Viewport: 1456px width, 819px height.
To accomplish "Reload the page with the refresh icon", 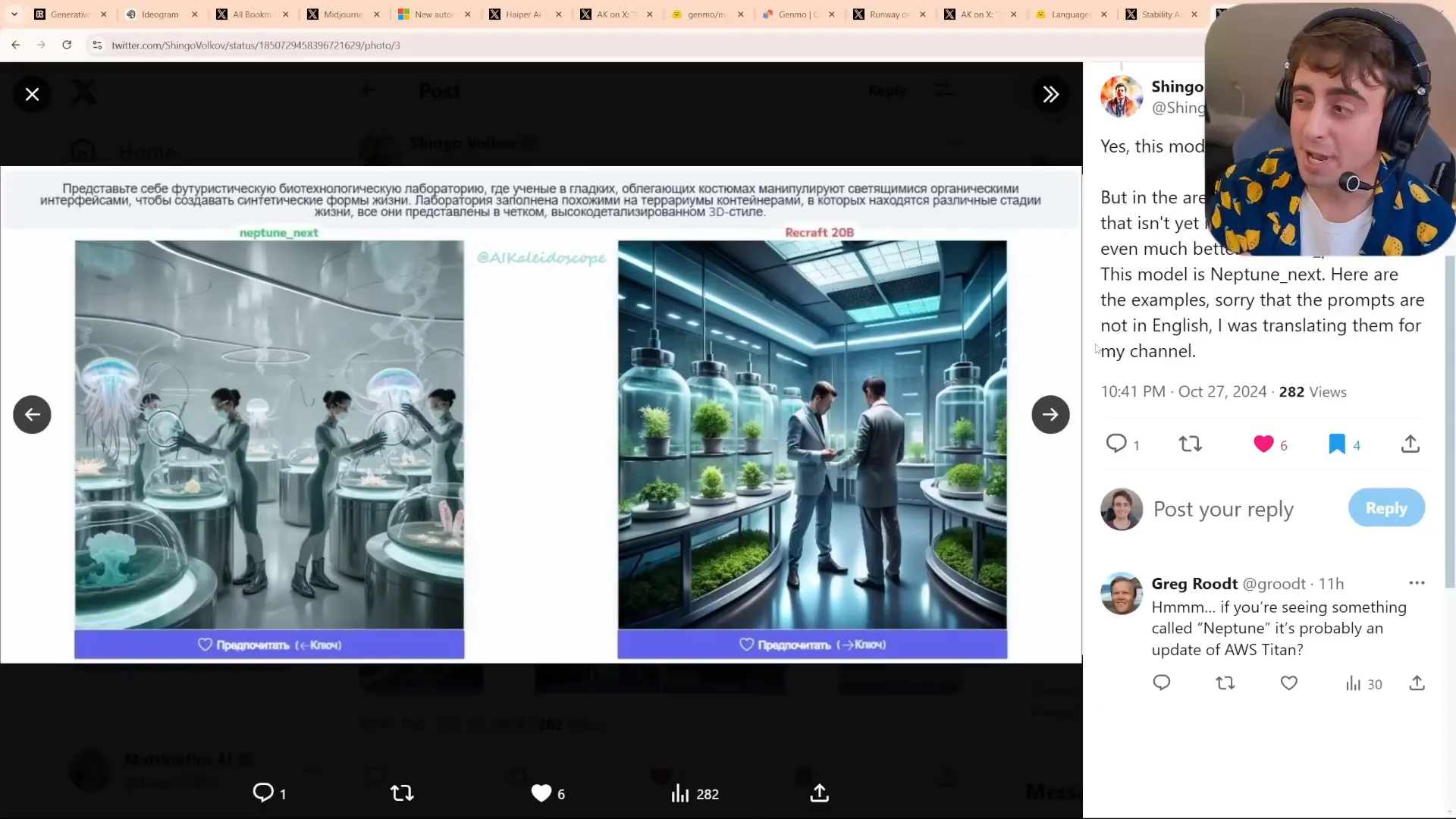I will tap(67, 45).
